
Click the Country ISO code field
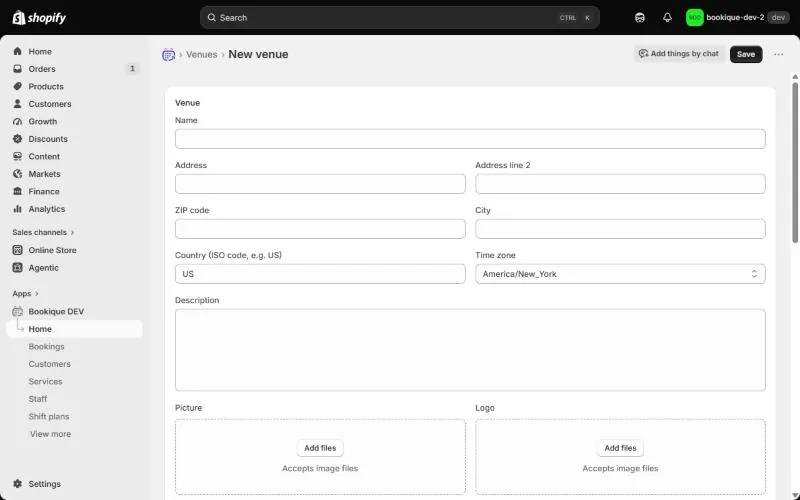[320, 274]
